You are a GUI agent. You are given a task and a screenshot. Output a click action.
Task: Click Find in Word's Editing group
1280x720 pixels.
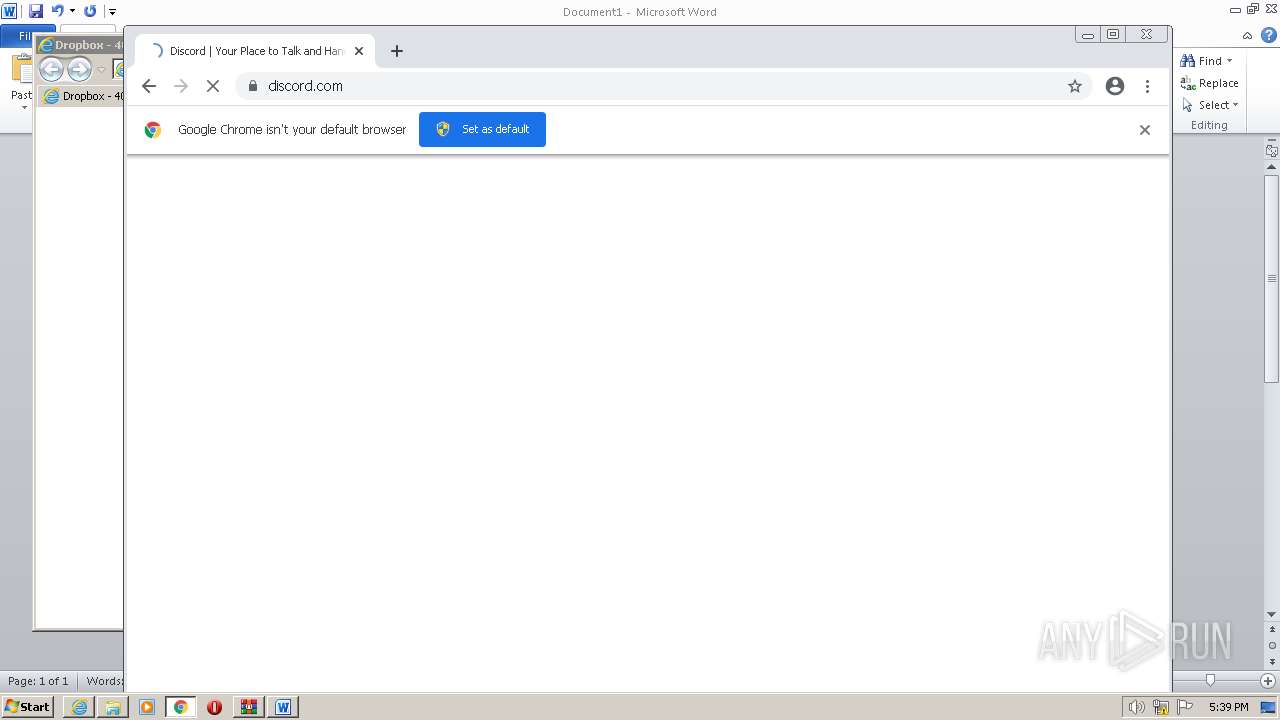1201,61
